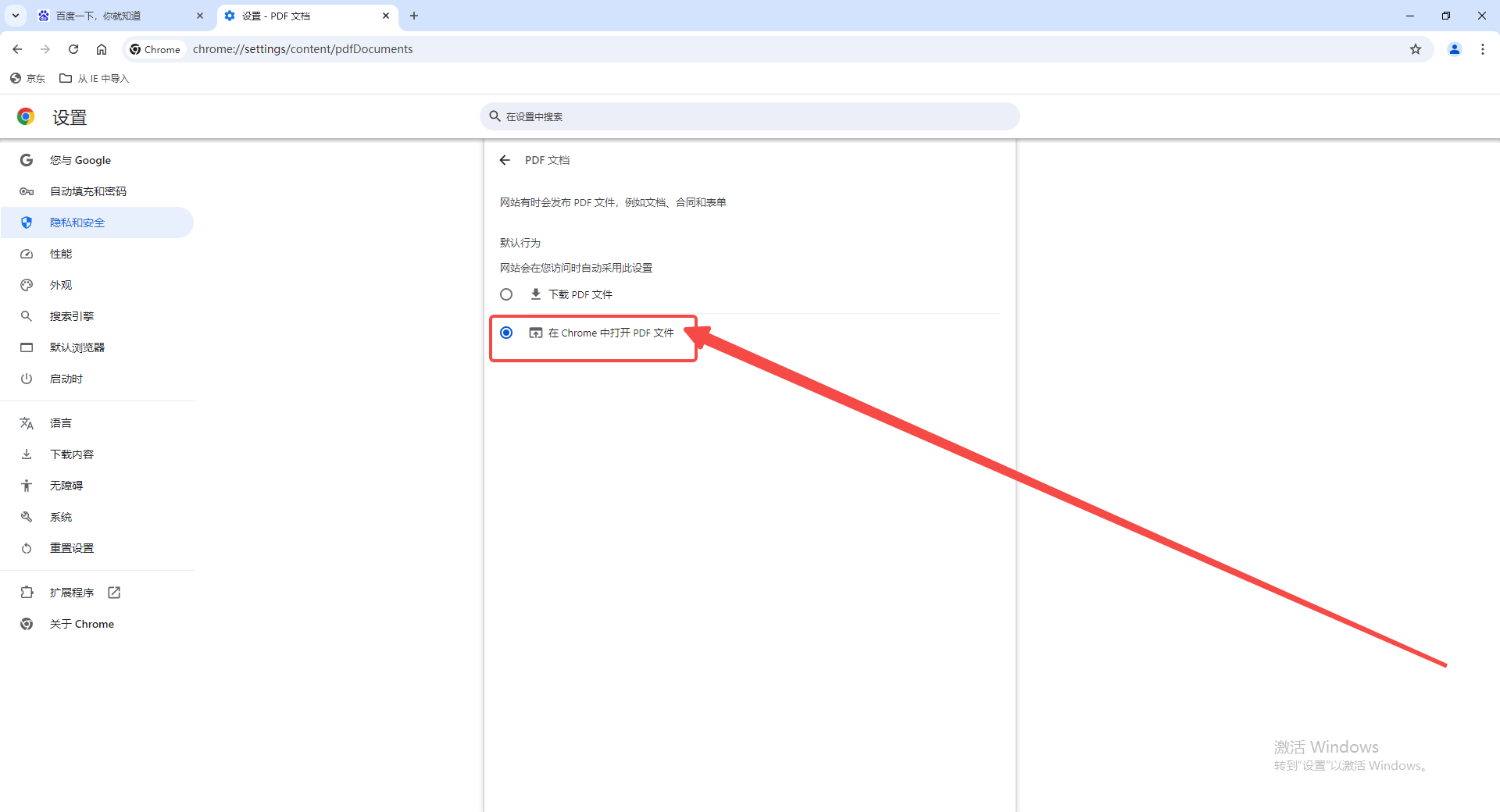Open the profile avatar icon
The image size is (1500, 812).
point(1455,49)
